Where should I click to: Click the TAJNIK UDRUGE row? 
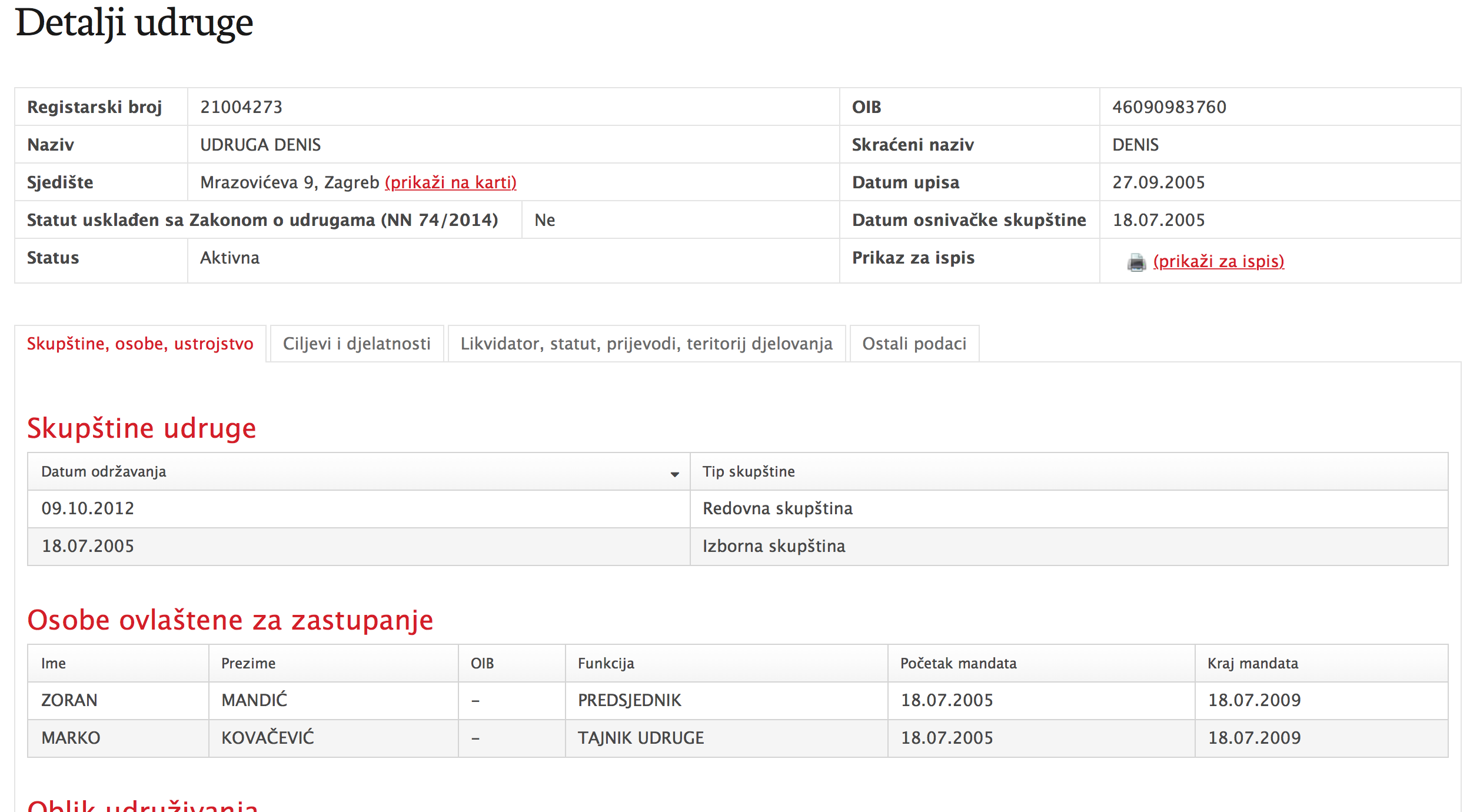coord(640,738)
